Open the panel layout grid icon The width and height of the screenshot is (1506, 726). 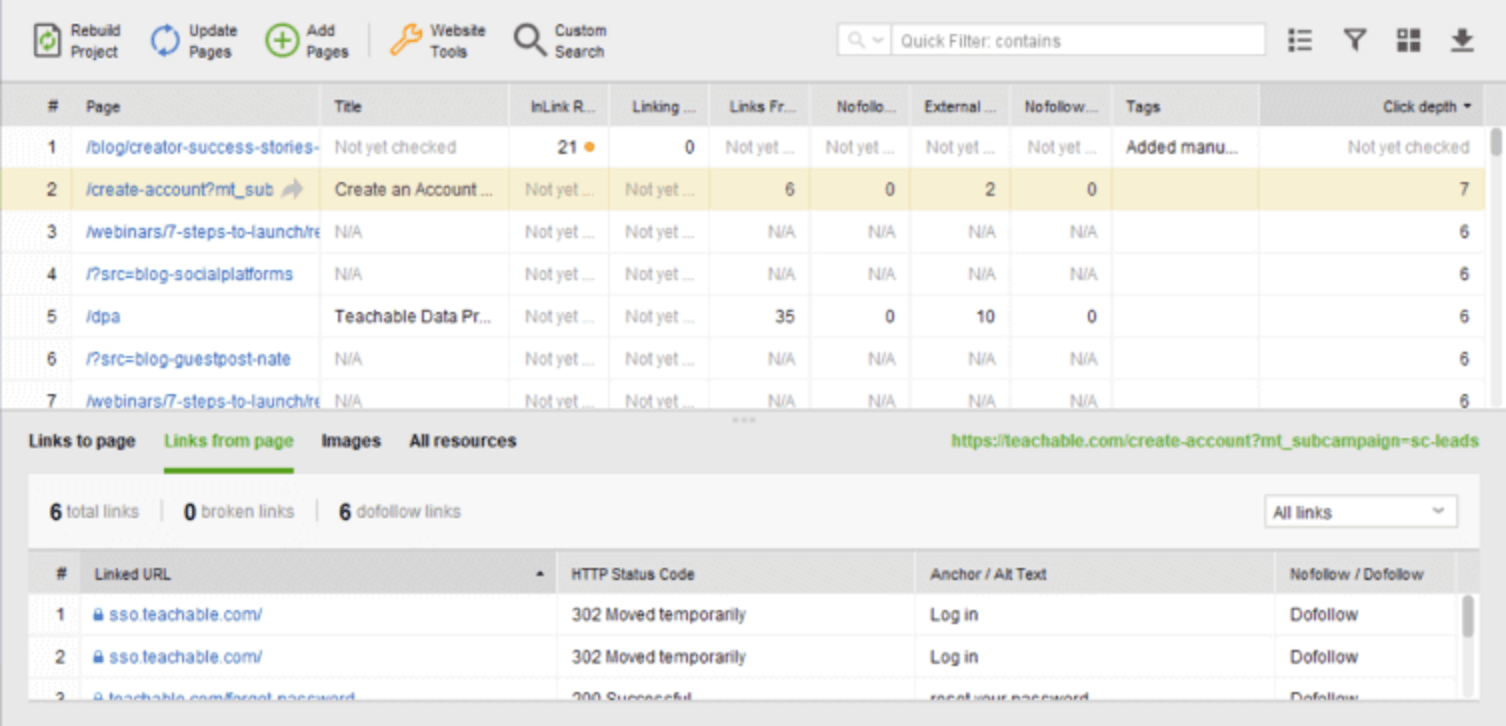point(1410,38)
